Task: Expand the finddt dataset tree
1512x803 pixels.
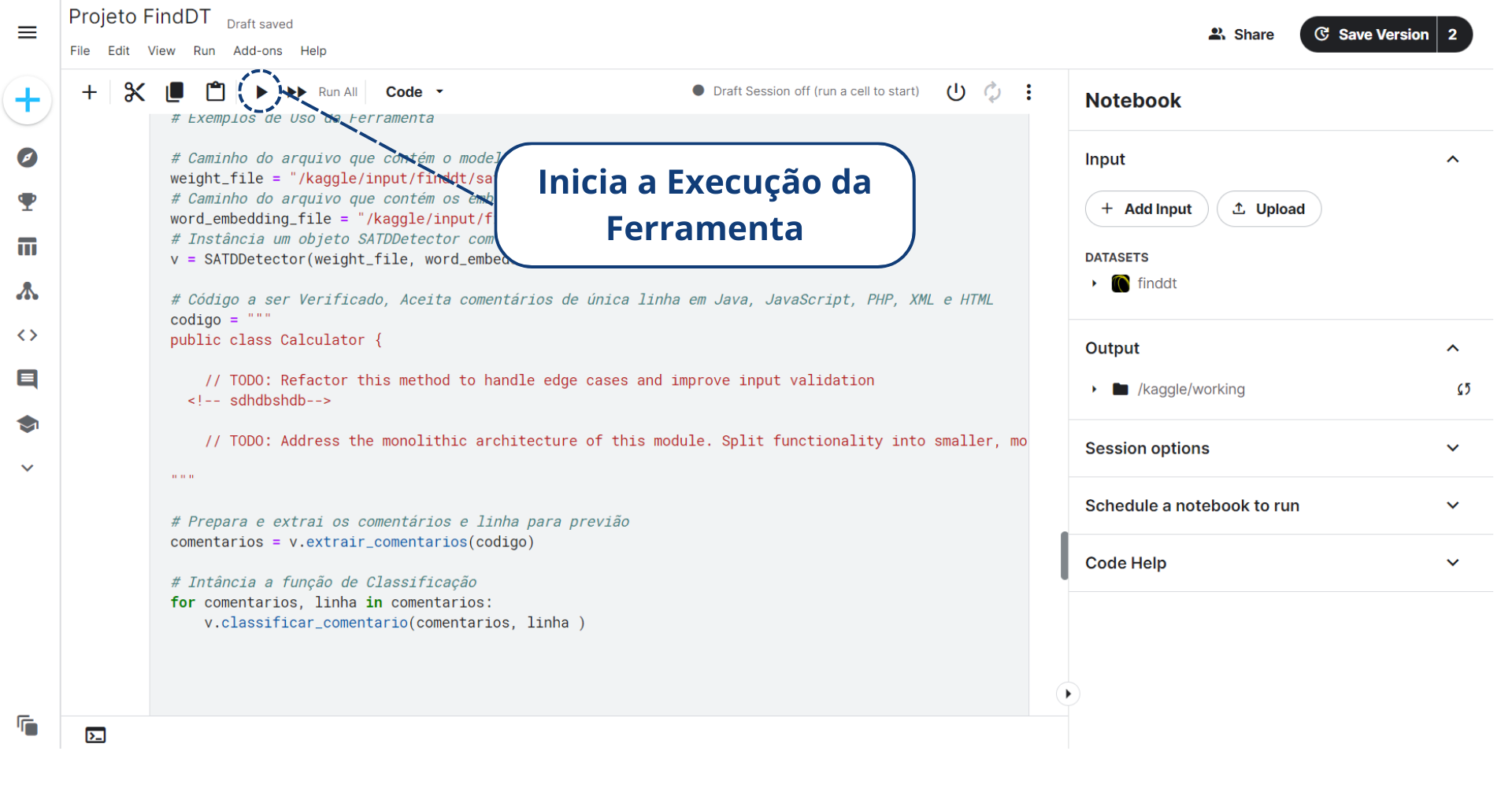Action: tap(1094, 283)
